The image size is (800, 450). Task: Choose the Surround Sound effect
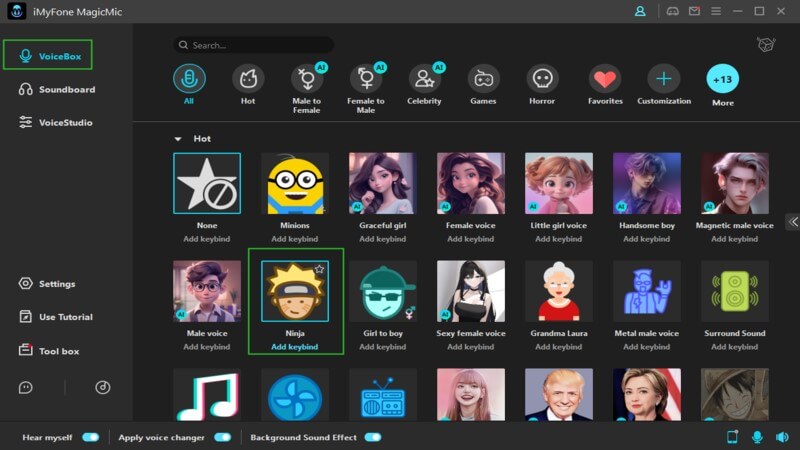[735, 291]
